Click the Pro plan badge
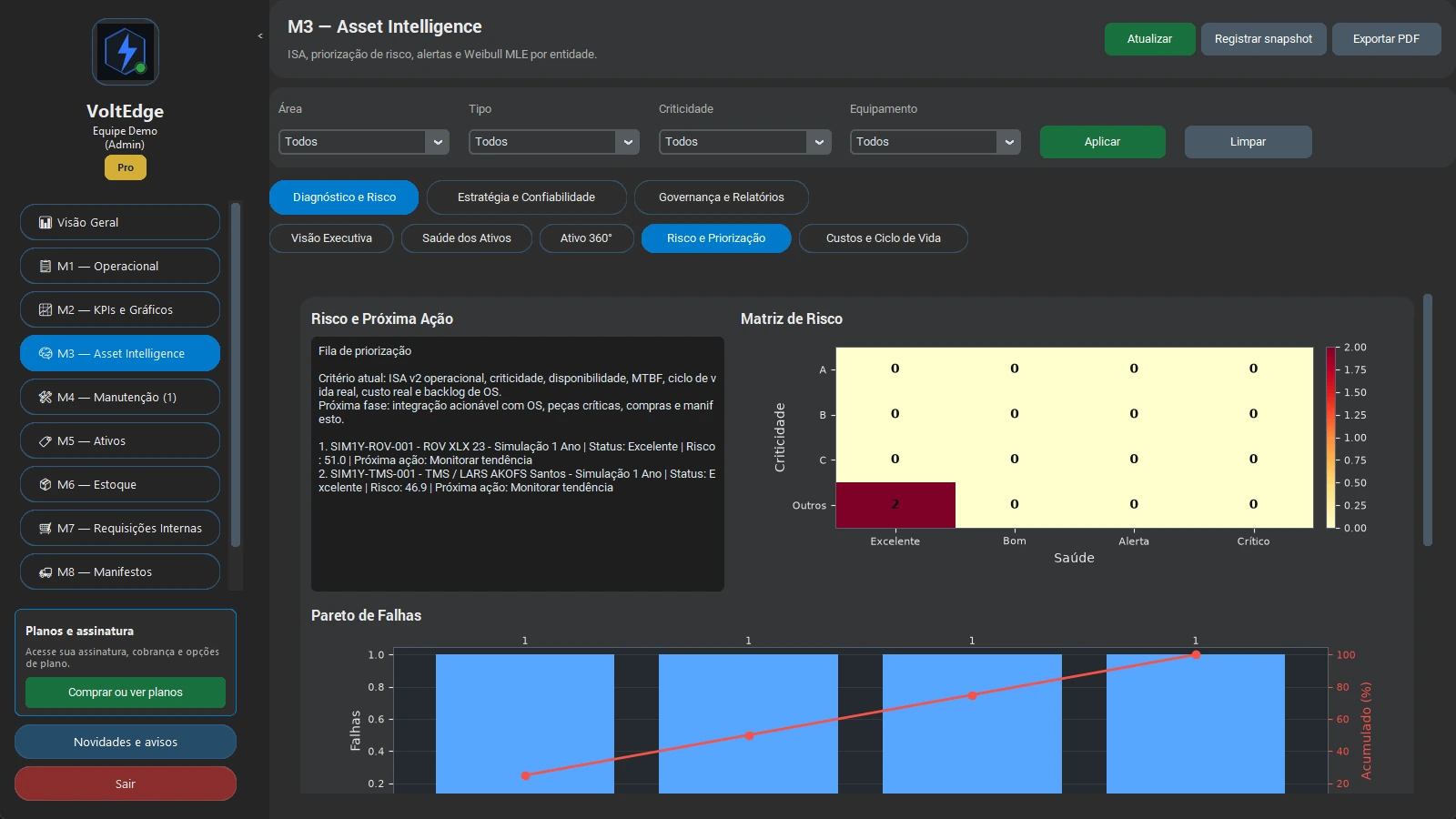The width and height of the screenshot is (1456, 819). 126,167
